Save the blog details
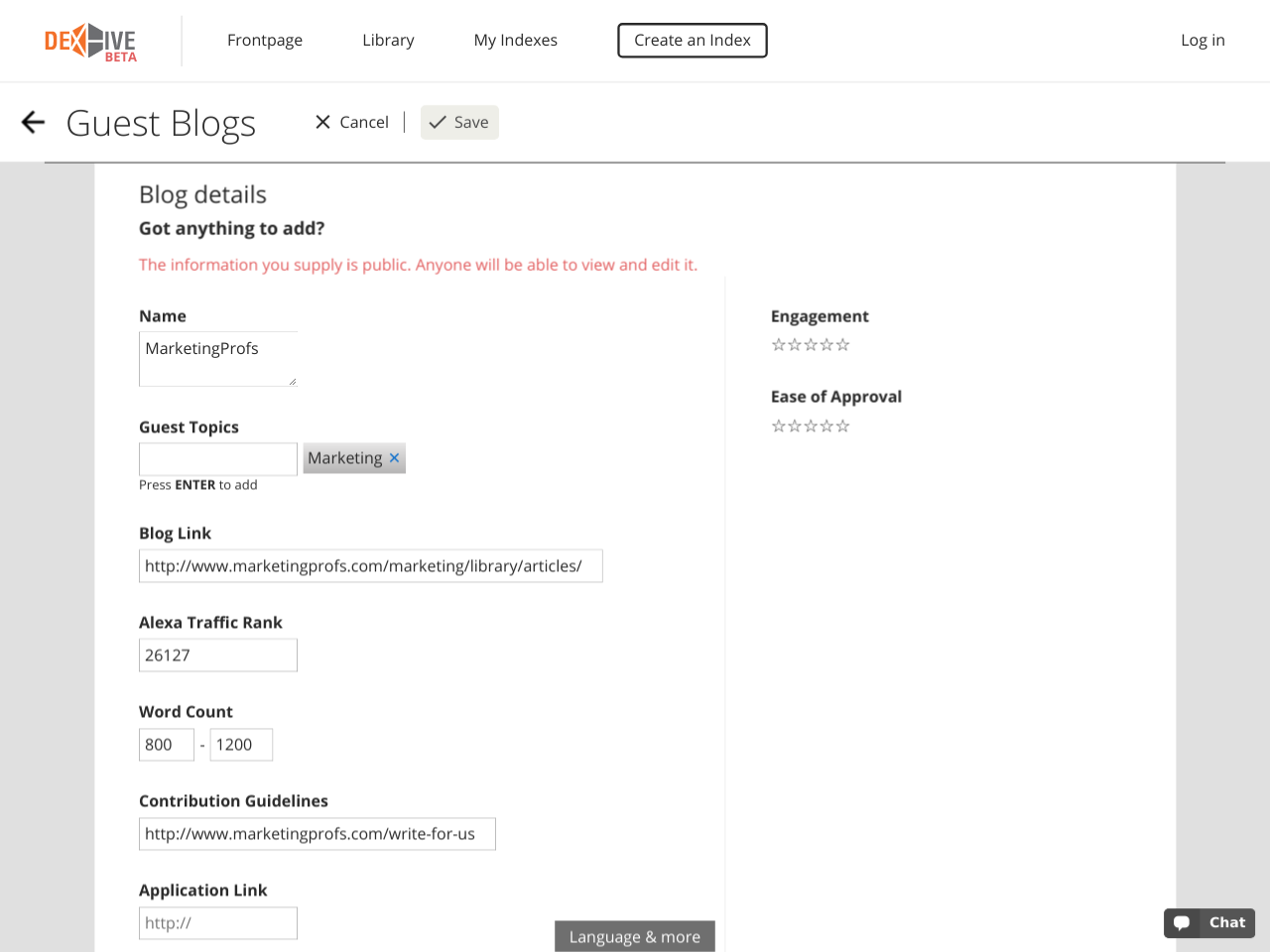The width and height of the screenshot is (1270, 952). pos(459,122)
